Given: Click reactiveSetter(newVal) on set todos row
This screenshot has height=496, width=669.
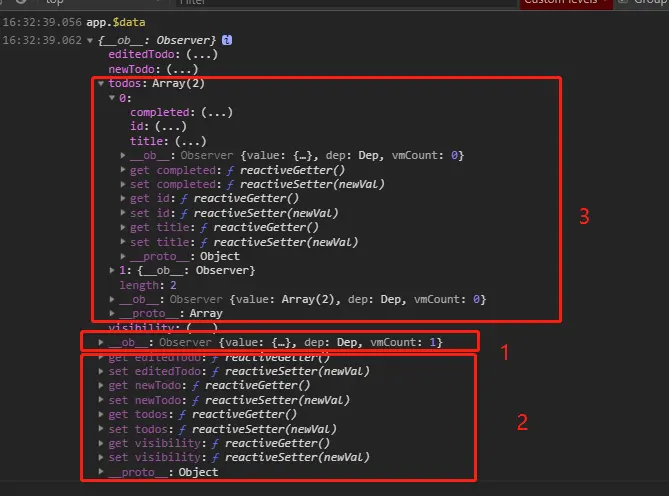Looking at the screenshot, I should coord(264,429).
